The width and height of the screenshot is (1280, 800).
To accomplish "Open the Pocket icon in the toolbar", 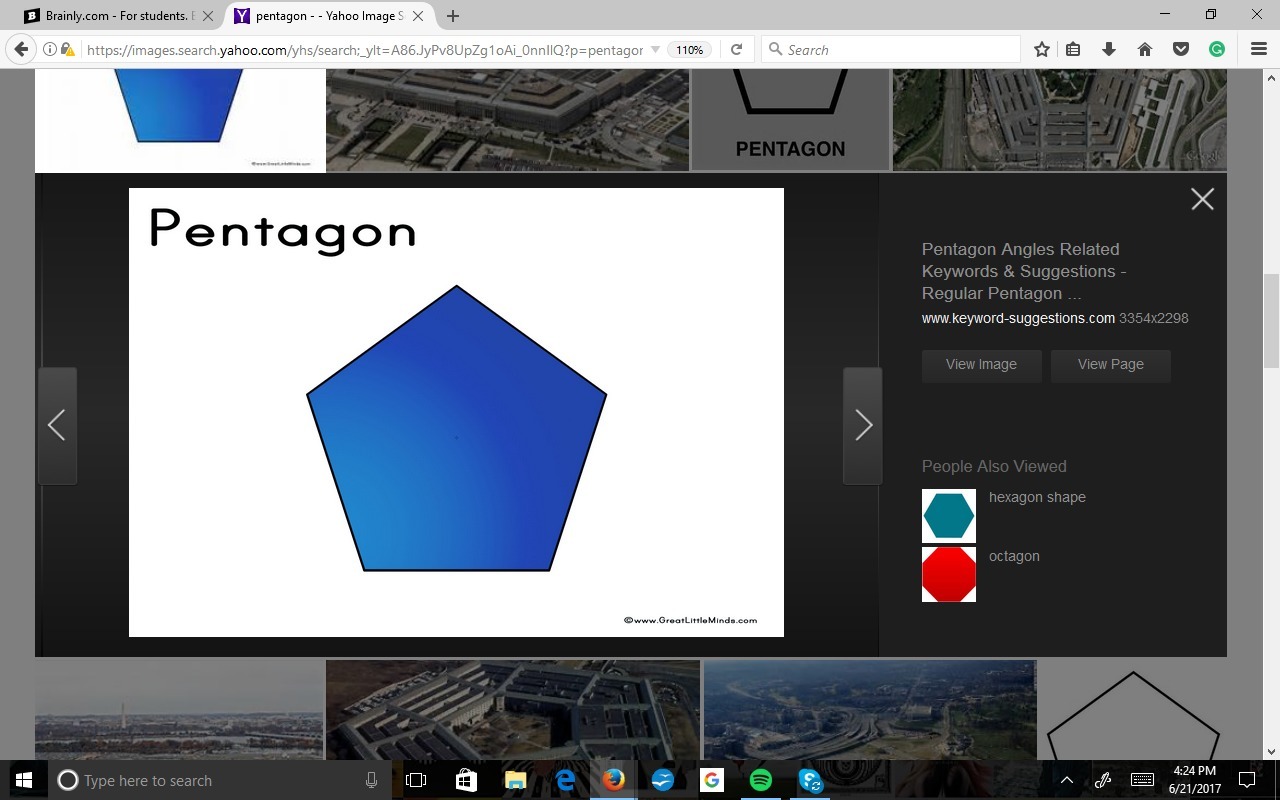I will (1181, 49).
